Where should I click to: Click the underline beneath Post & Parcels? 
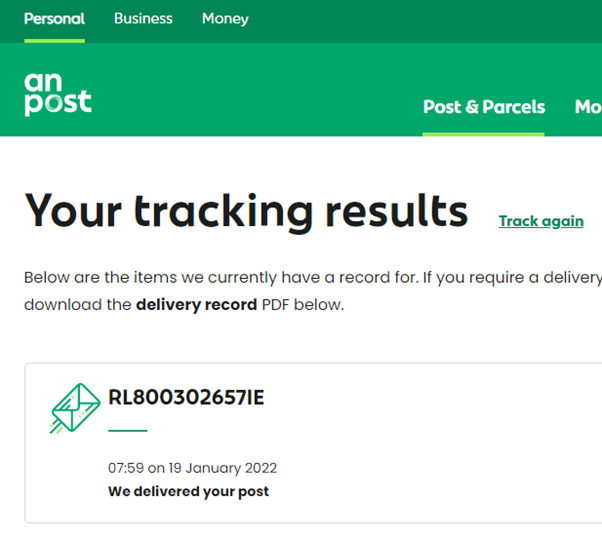pyautogui.click(x=484, y=133)
